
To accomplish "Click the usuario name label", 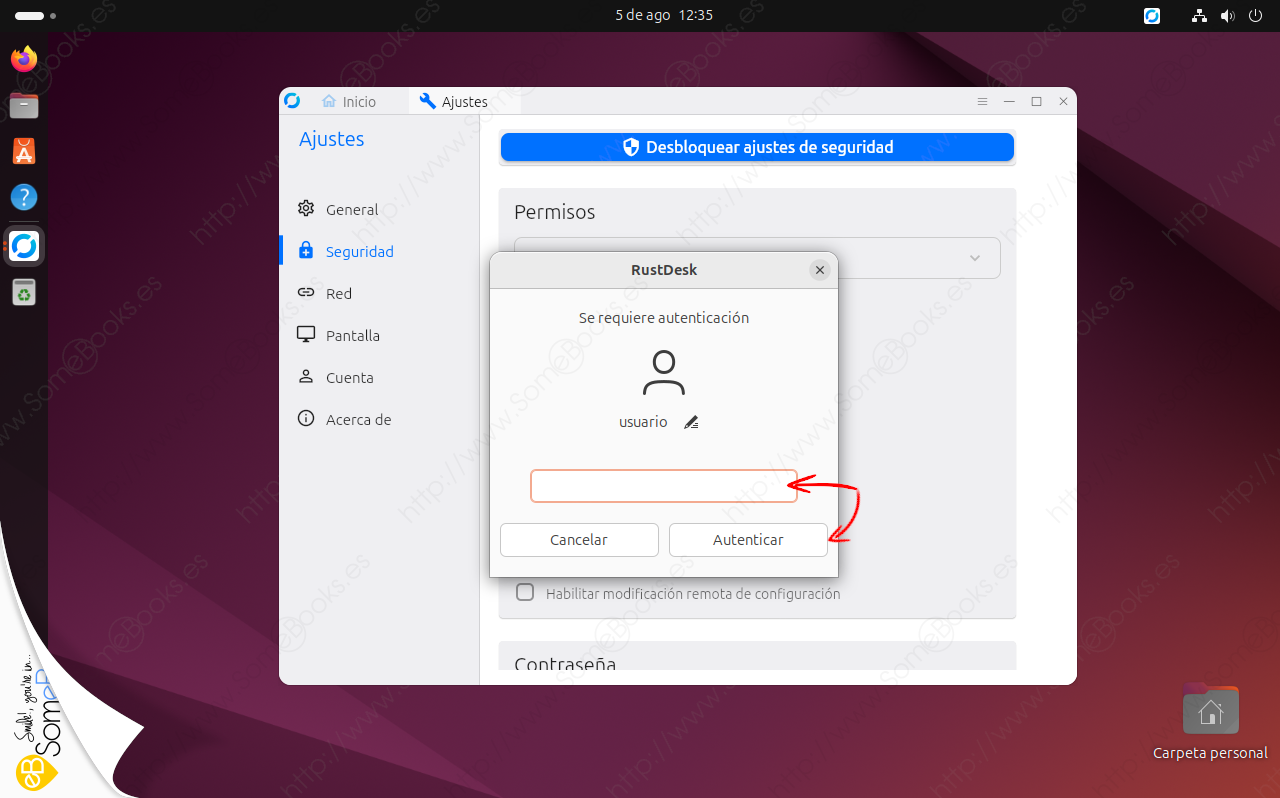I will pyautogui.click(x=643, y=422).
